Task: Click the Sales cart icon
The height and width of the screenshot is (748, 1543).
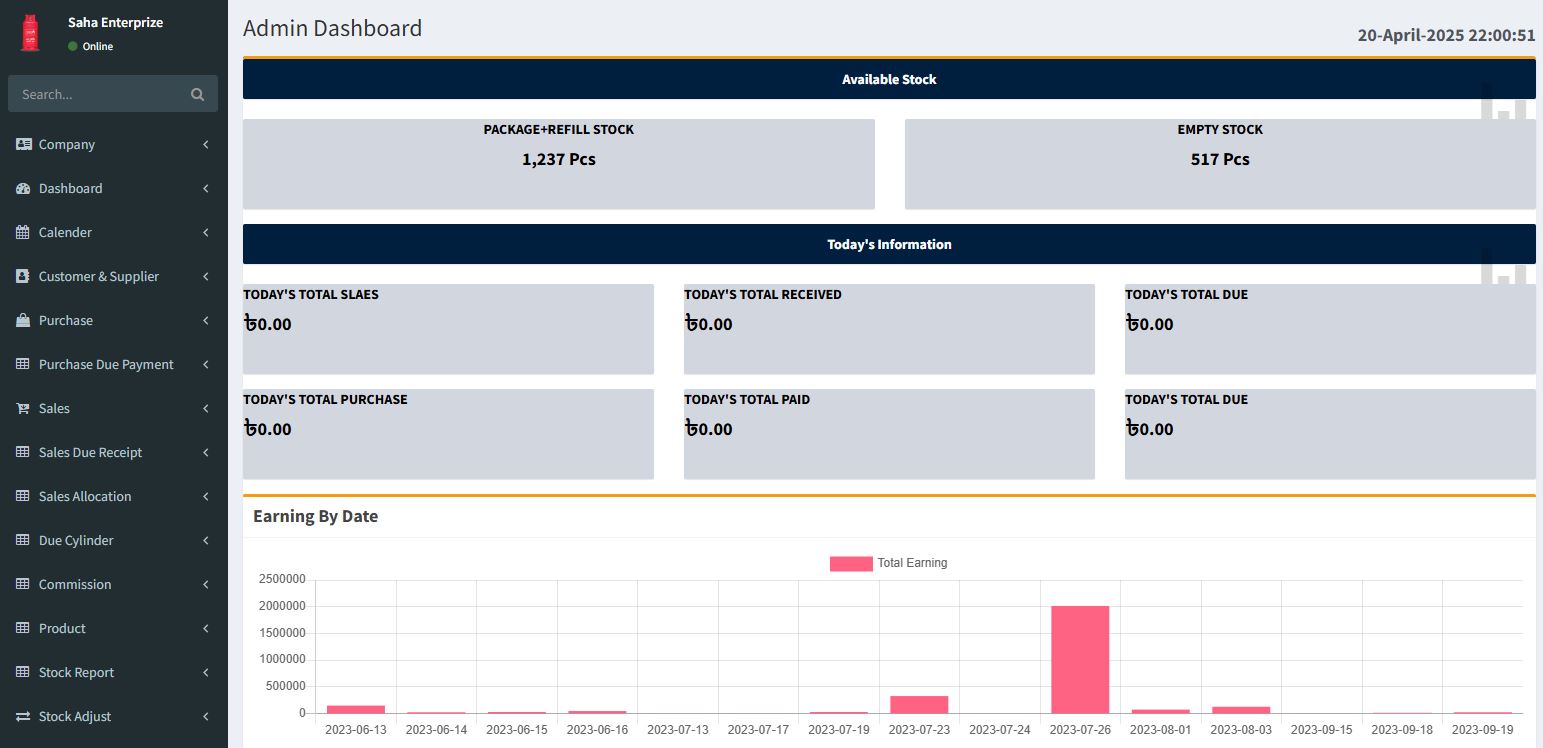Action: [23, 408]
